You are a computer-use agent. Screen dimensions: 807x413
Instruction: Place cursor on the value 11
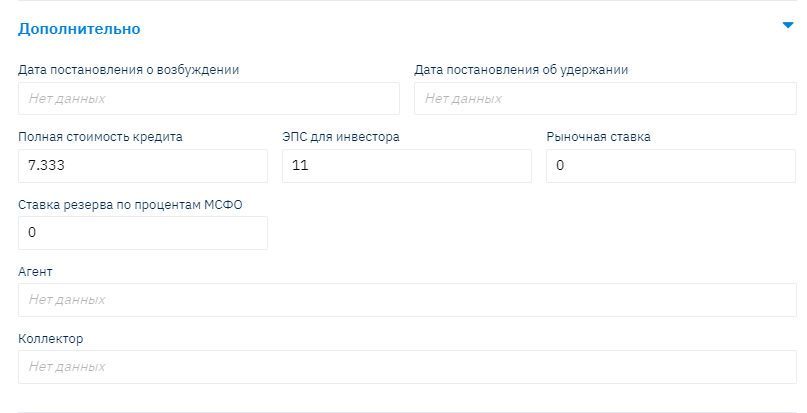[x=299, y=166]
